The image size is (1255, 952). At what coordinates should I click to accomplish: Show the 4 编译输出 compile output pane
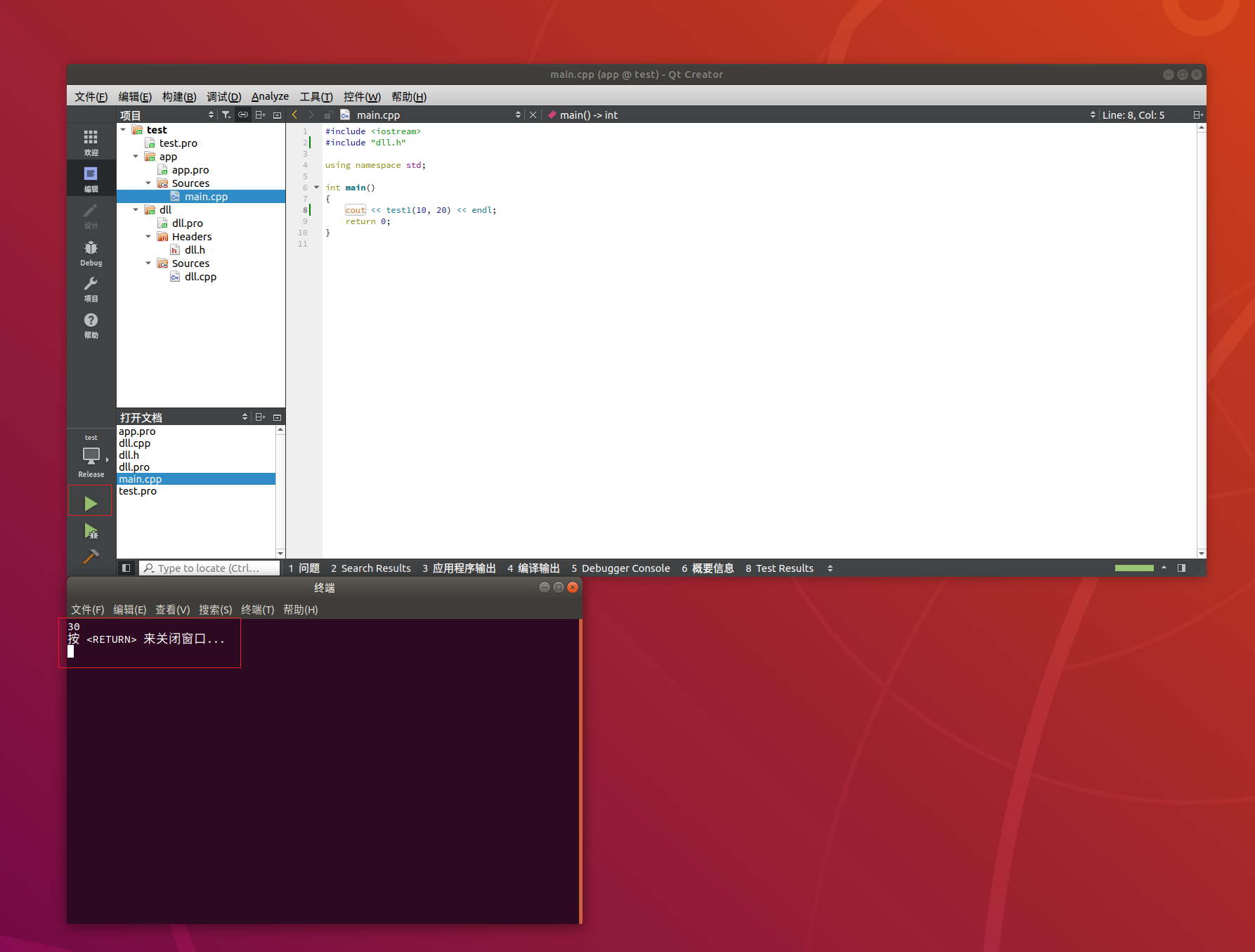pyautogui.click(x=533, y=568)
